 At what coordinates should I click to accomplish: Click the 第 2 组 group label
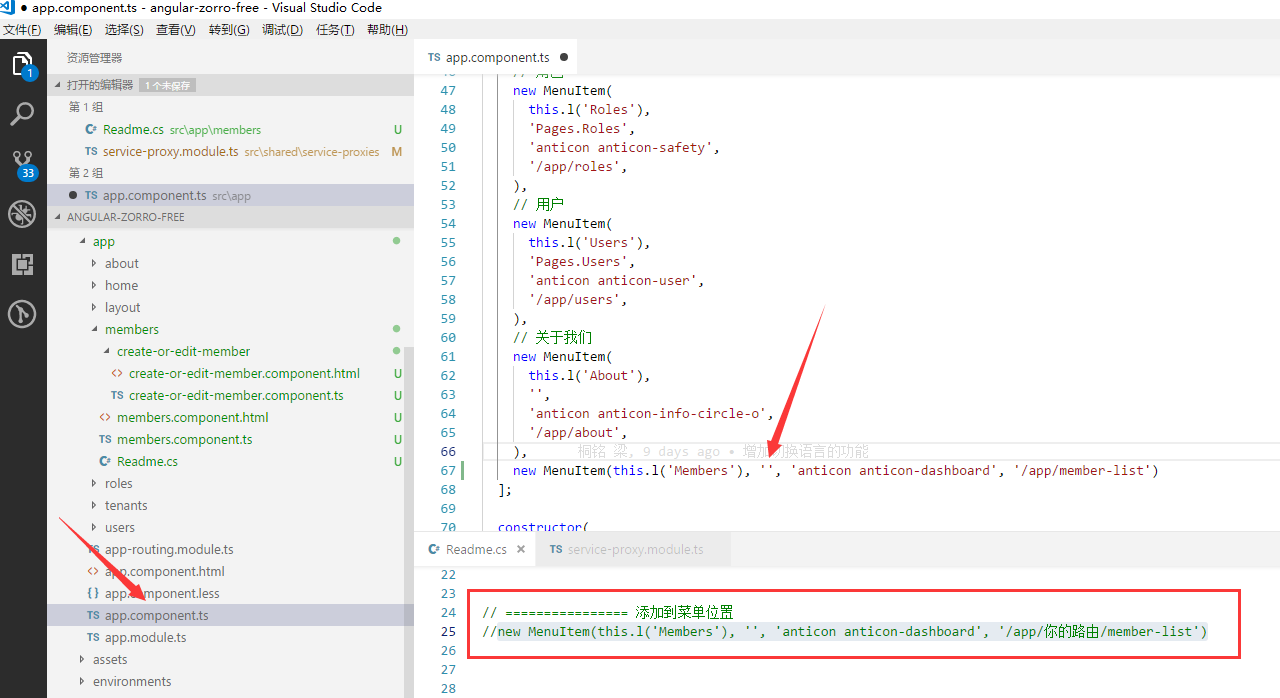pos(86,173)
